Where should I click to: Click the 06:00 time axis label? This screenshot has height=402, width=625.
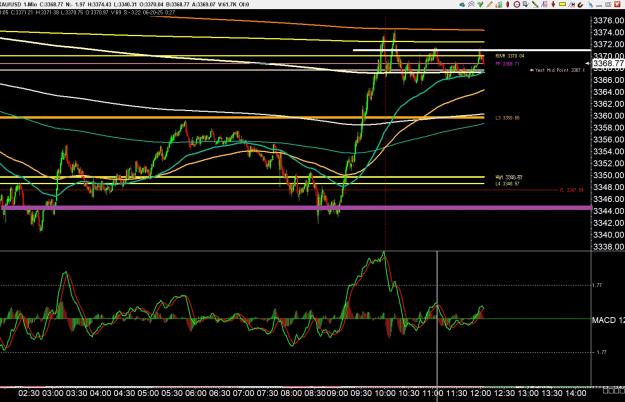pos(196,393)
